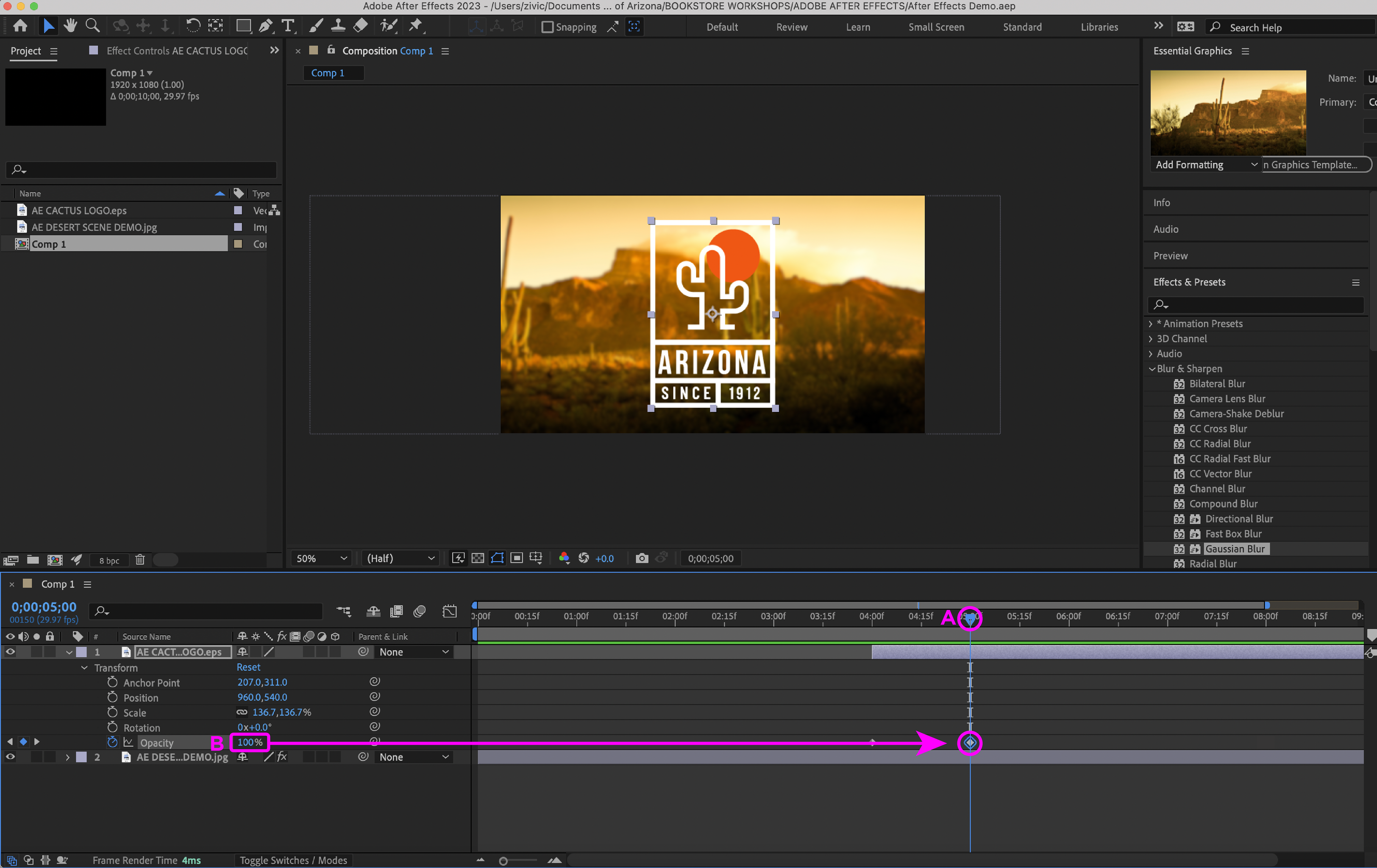
Task: Click the timeline zoom slider
Action: pyautogui.click(x=503, y=860)
